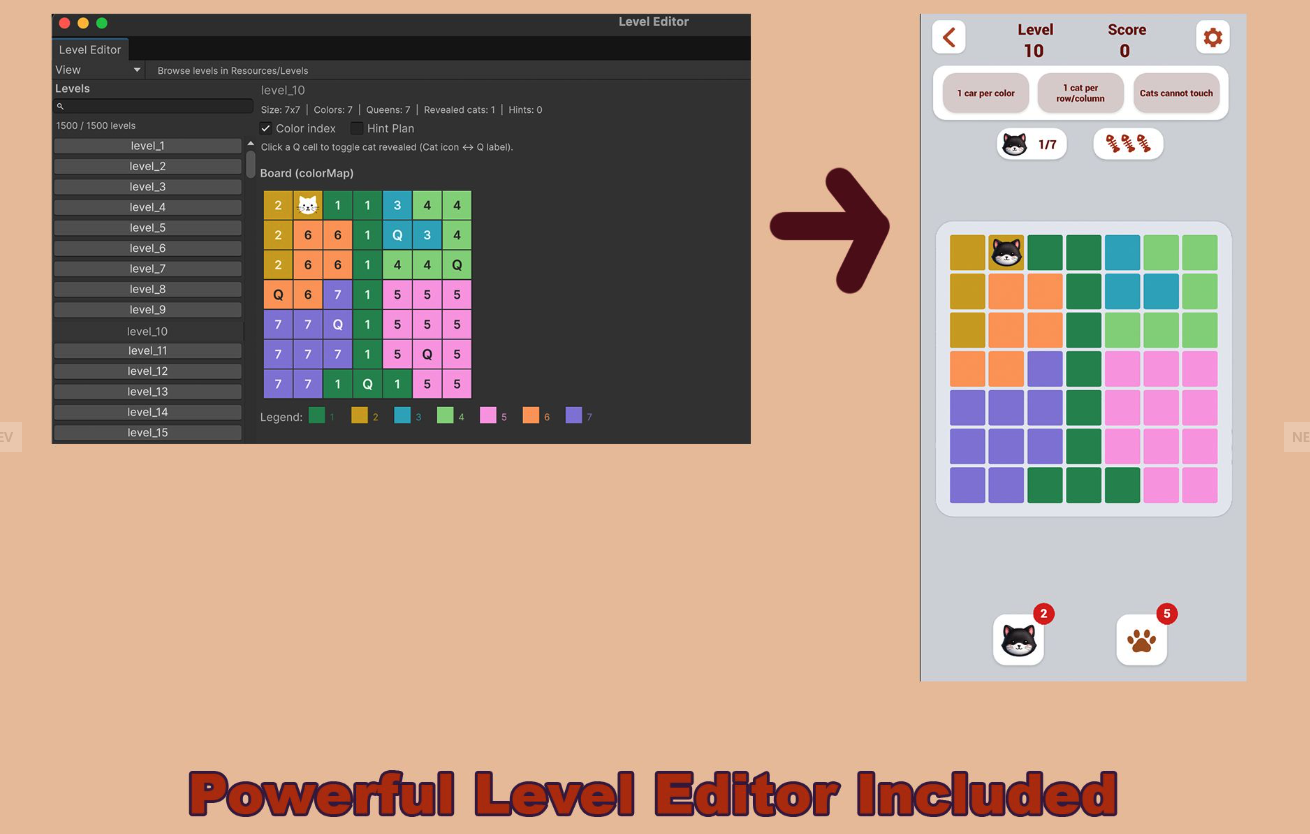This screenshot has height=834, width=1310.
Task: Select level_5 in the levels list
Action: click(147, 228)
